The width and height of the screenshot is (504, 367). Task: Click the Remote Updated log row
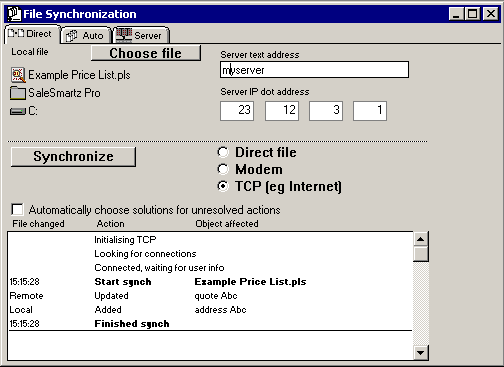(x=210, y=296)
